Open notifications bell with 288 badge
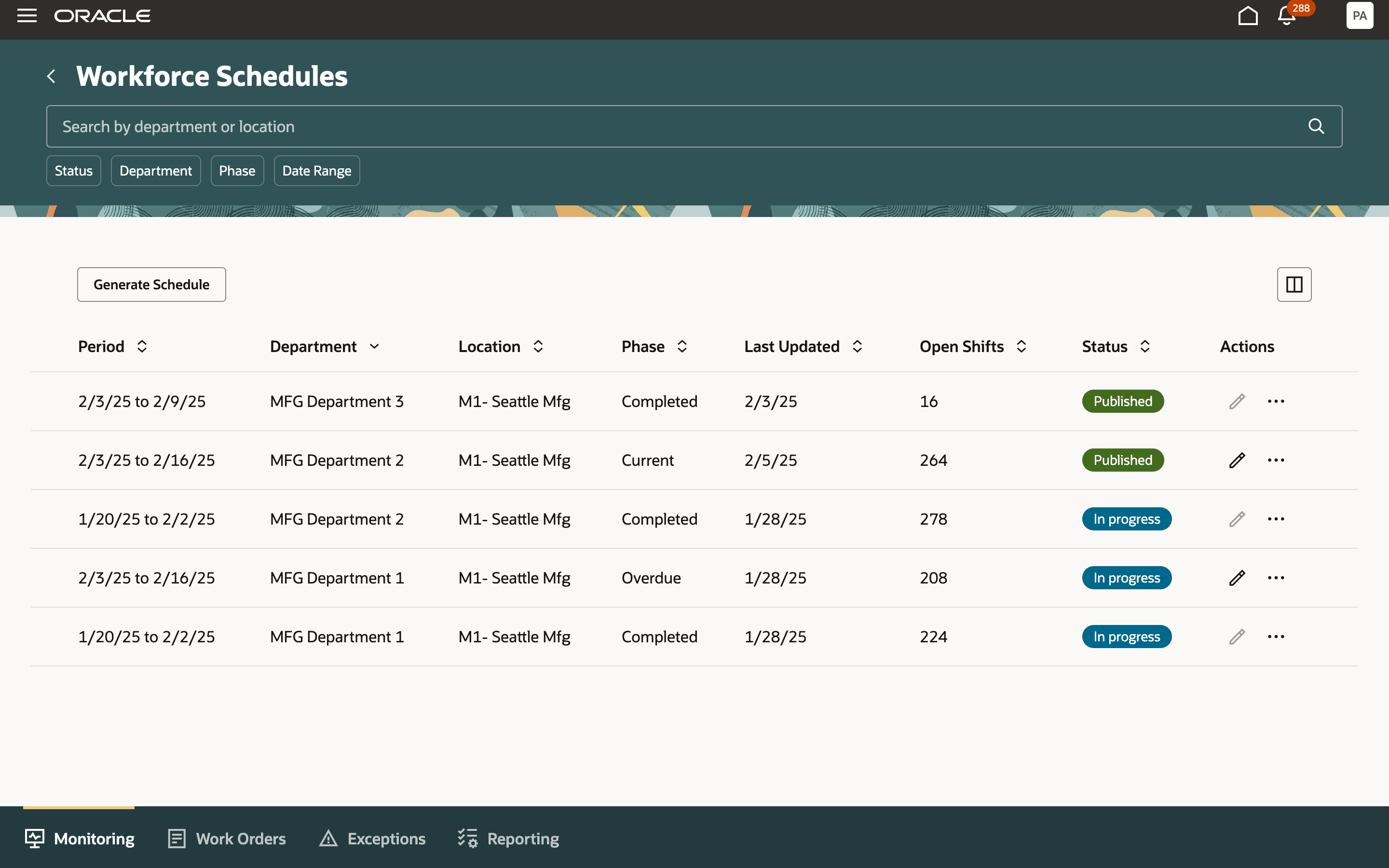 (1287, 15)
